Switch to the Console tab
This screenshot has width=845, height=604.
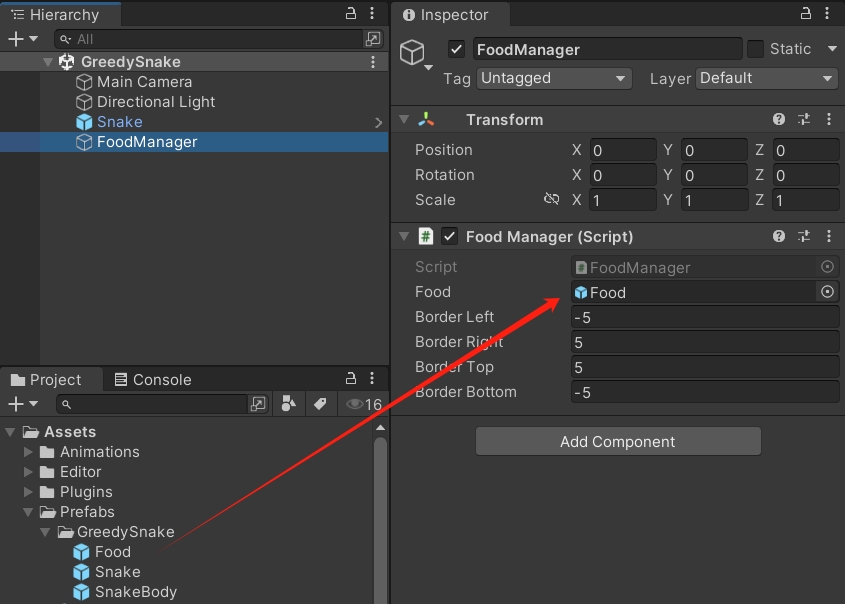click(153, 379)
